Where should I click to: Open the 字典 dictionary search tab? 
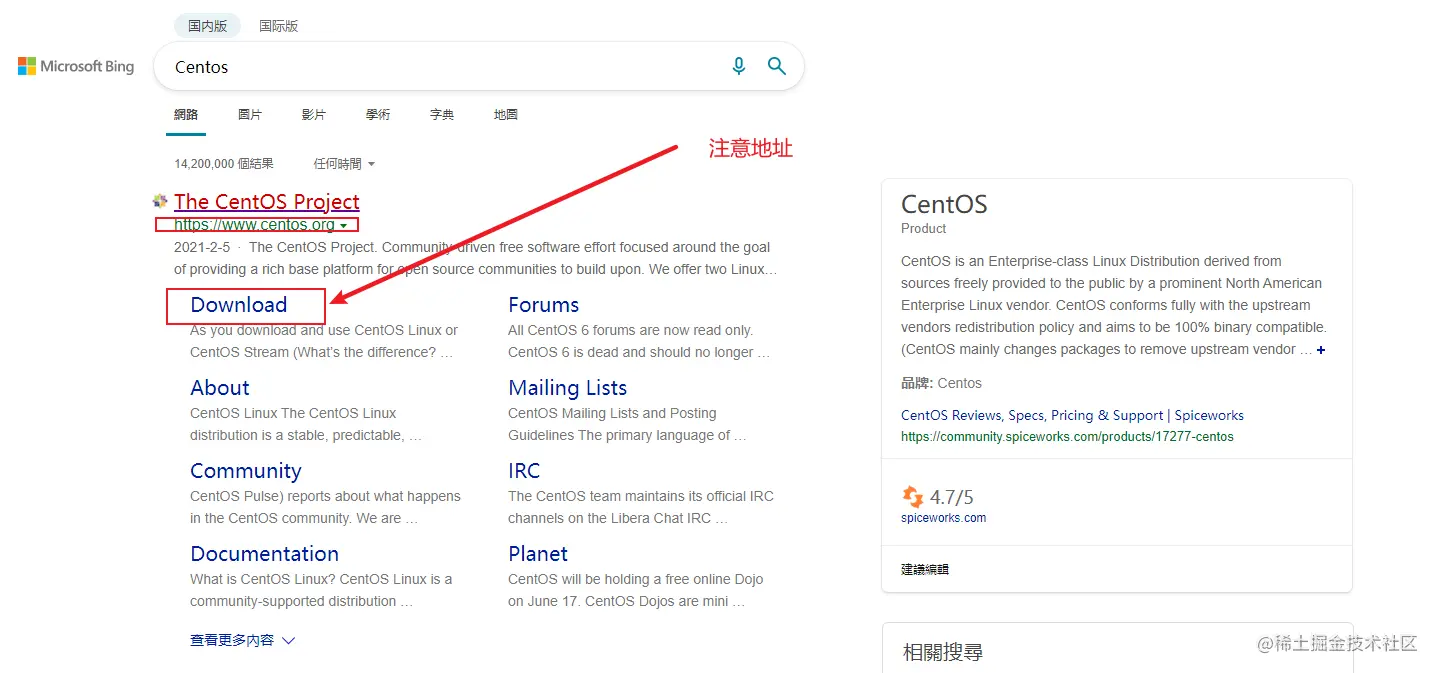tap(441, 114)
